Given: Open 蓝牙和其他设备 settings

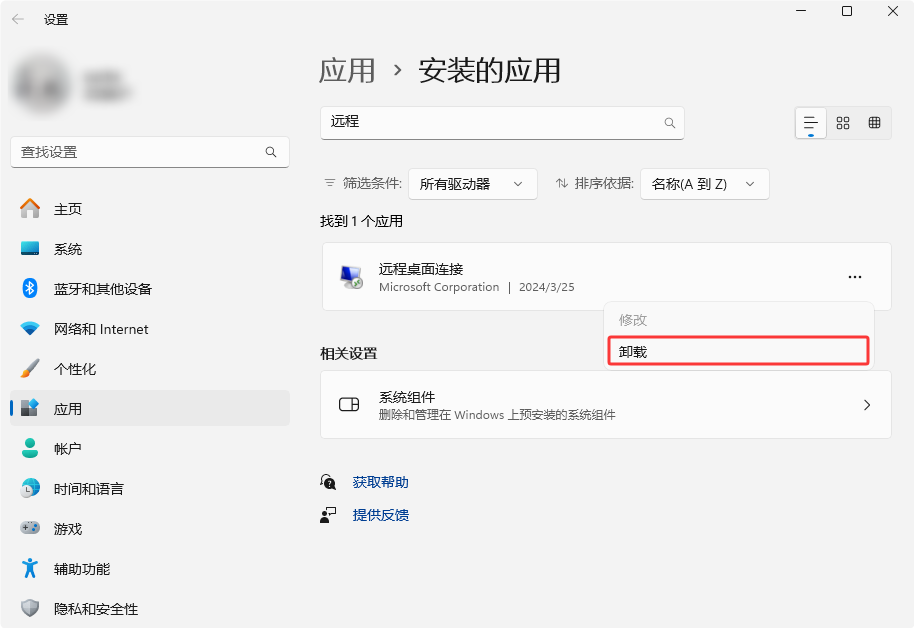Looking at the screenshot, I should (102, 289).
